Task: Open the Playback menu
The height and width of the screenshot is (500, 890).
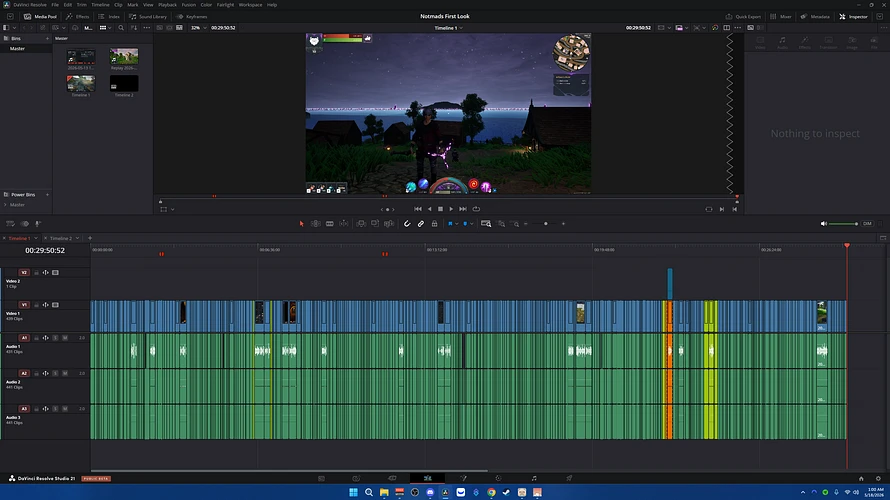Action: pos(167,5)
